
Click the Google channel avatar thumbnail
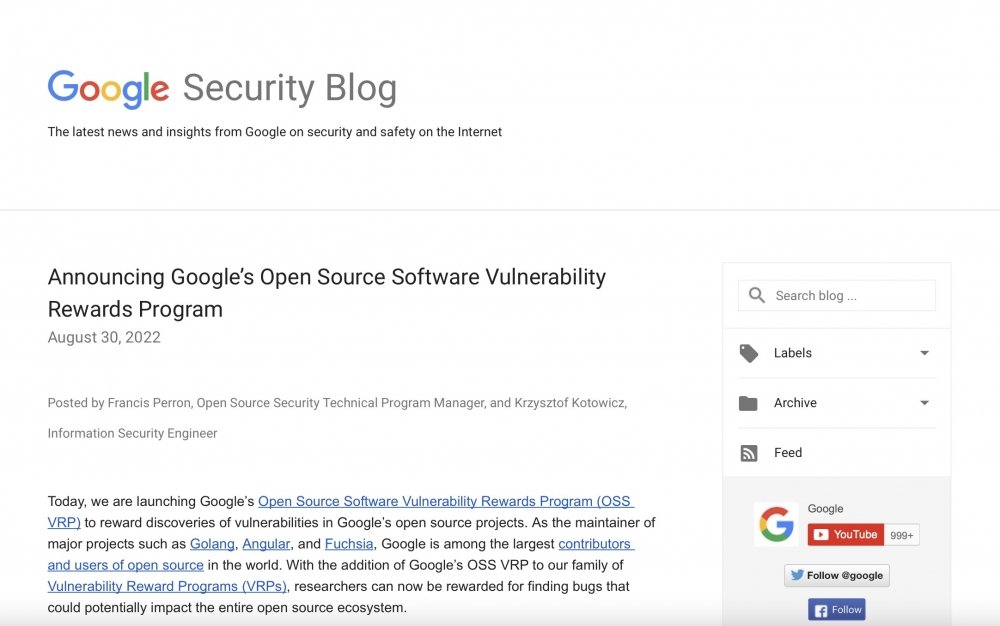click(776, 524)
